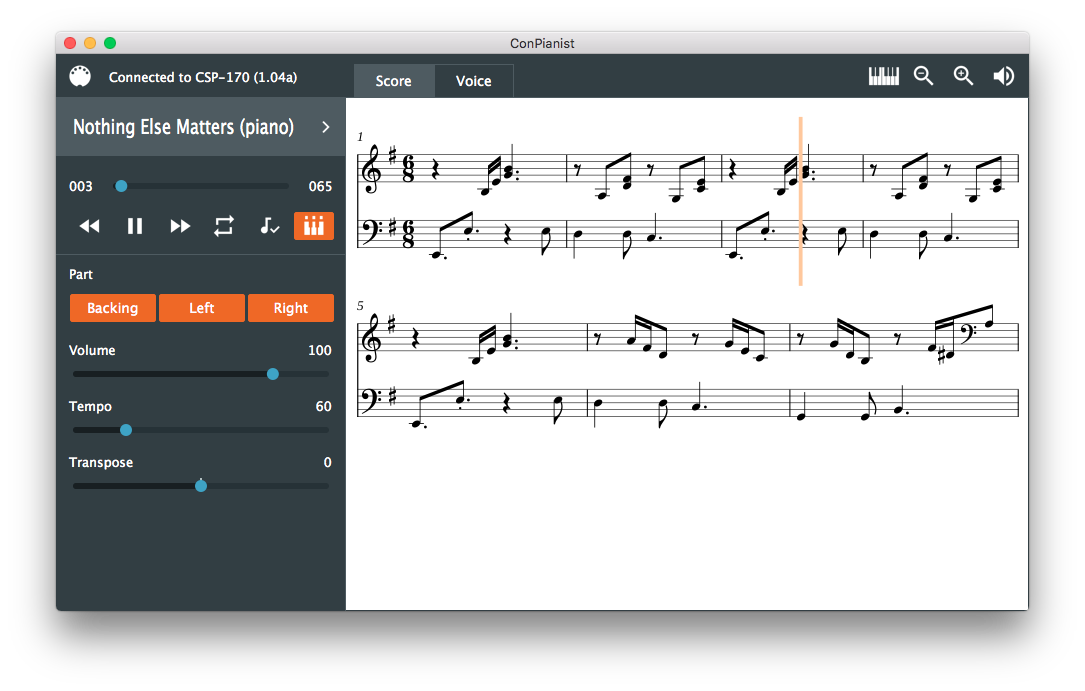Mute sound with the speaker icon
The image size is (1085, 691).
click(x=1003, y=76)
